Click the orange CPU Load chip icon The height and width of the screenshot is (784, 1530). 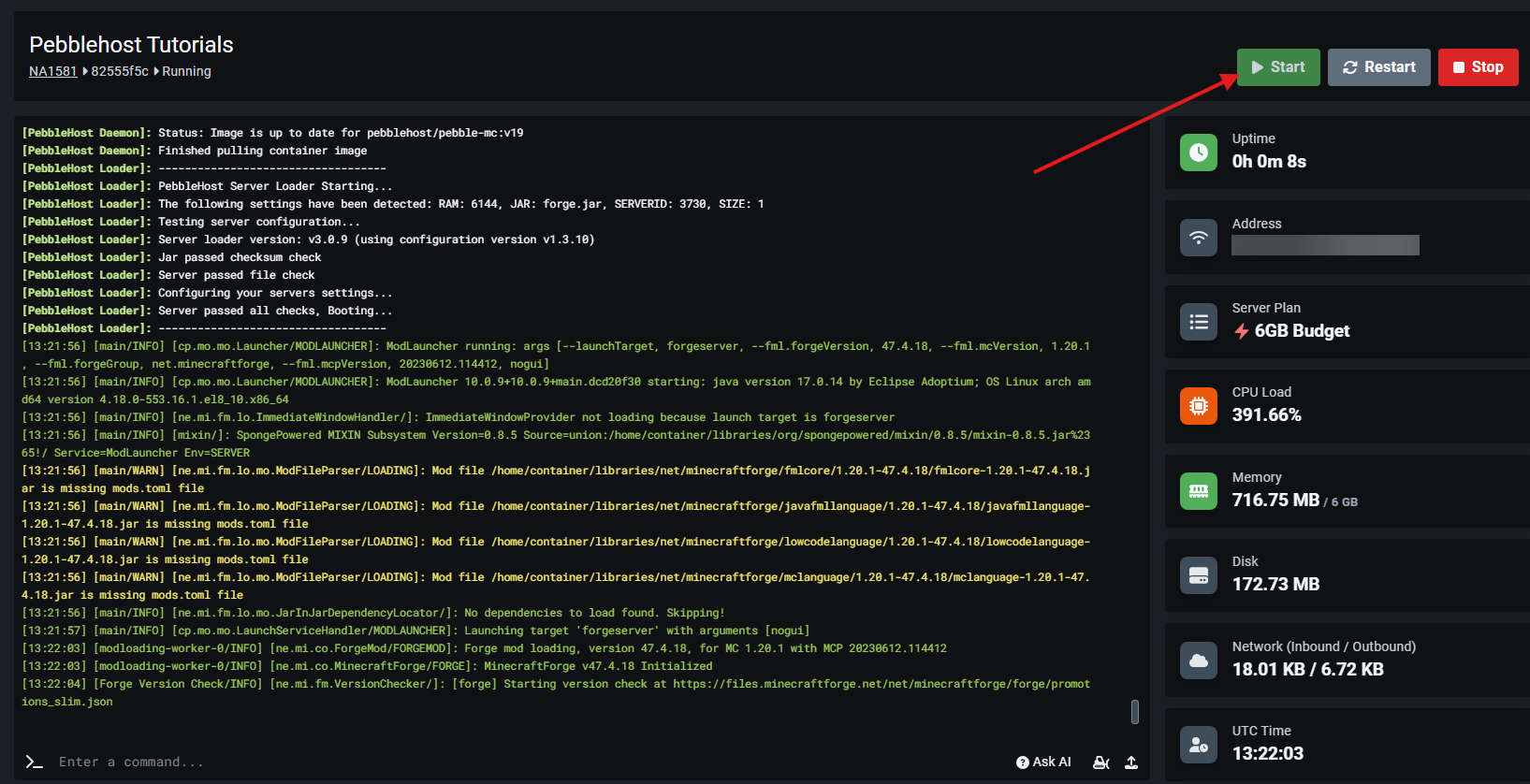[1199, 406]
